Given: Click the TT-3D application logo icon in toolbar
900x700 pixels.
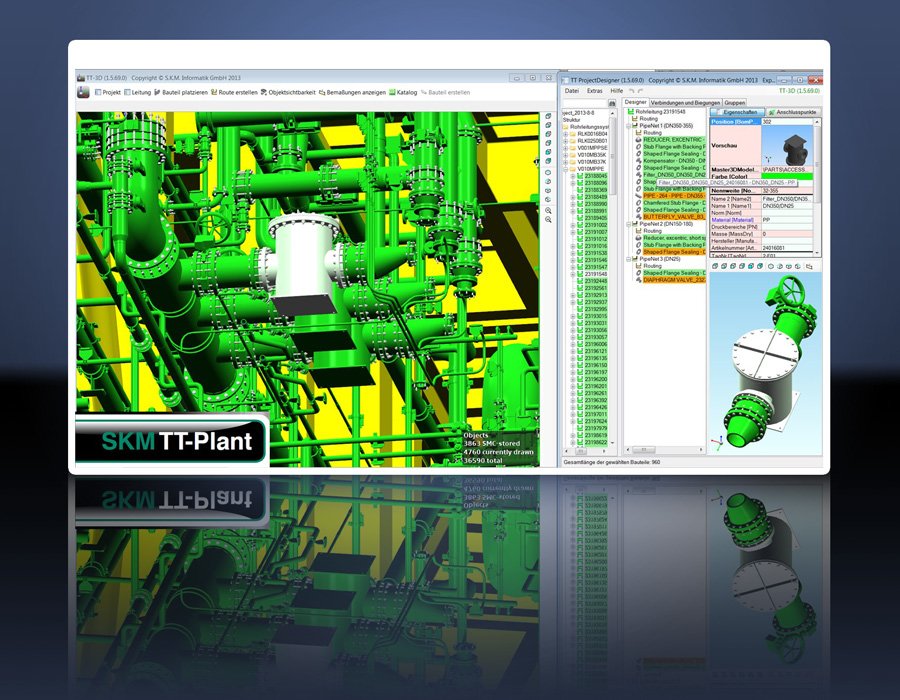Looking at the screenshot, I should pos(83,92).
